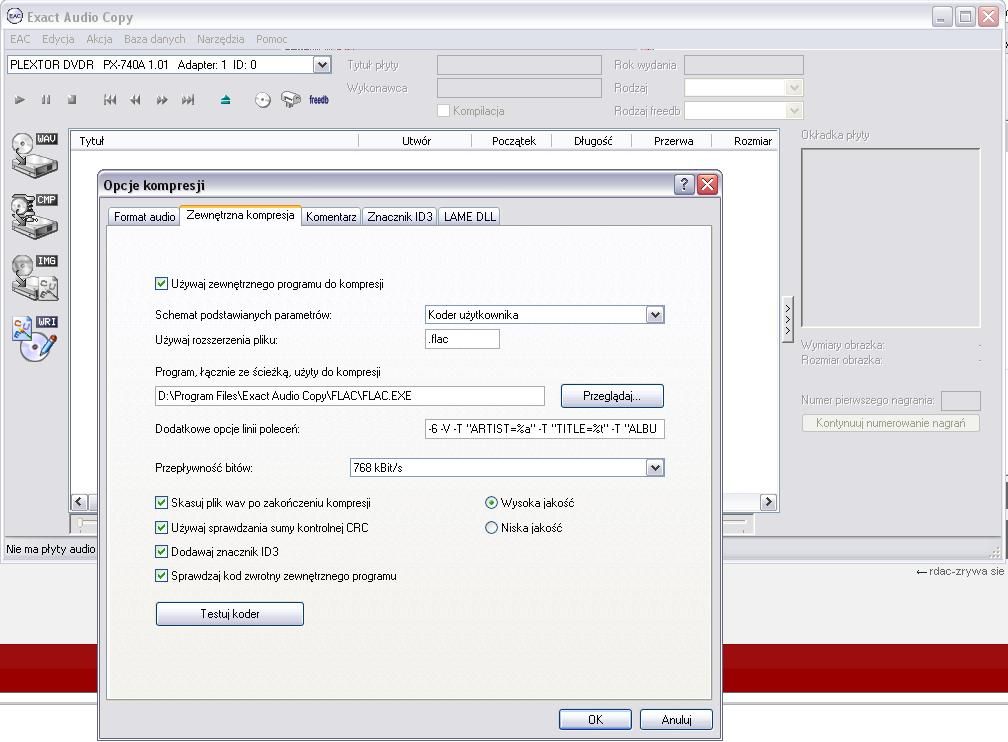This screenshot has width=1008, height=742.
Task: Click the Stop playback icon
Action: tap(72, 100)
